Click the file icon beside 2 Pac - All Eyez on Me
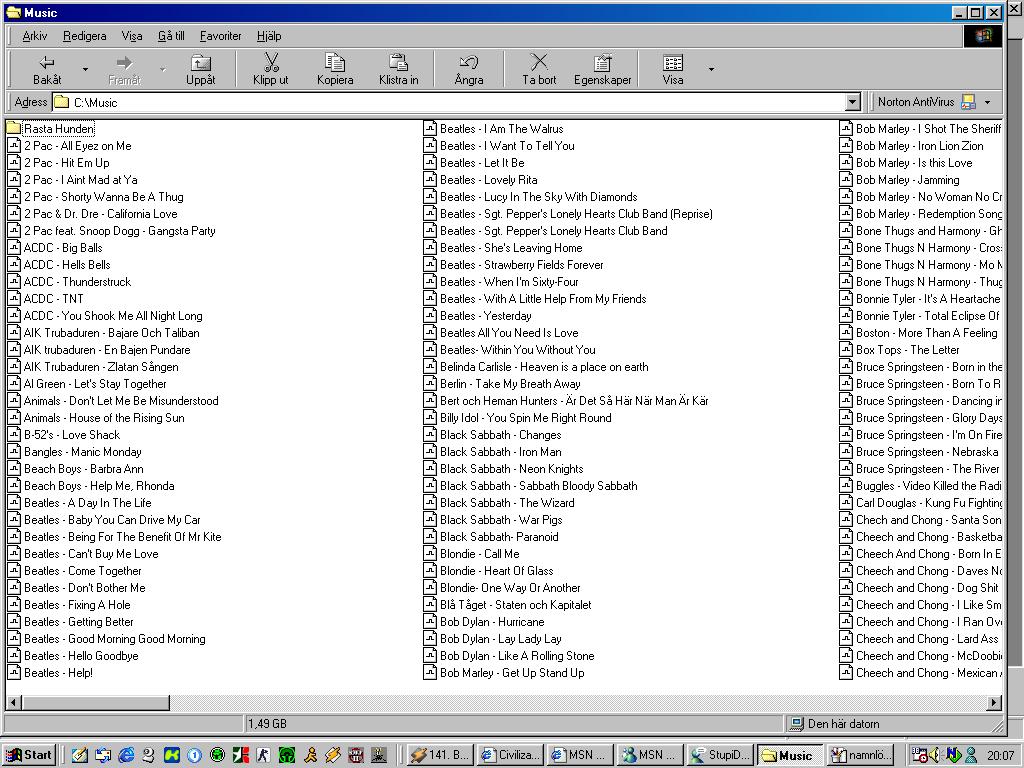 tap(14, 146)
